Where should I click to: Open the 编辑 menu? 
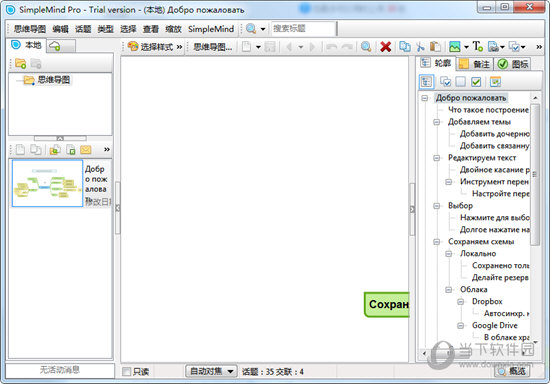(x=60, y=29)
